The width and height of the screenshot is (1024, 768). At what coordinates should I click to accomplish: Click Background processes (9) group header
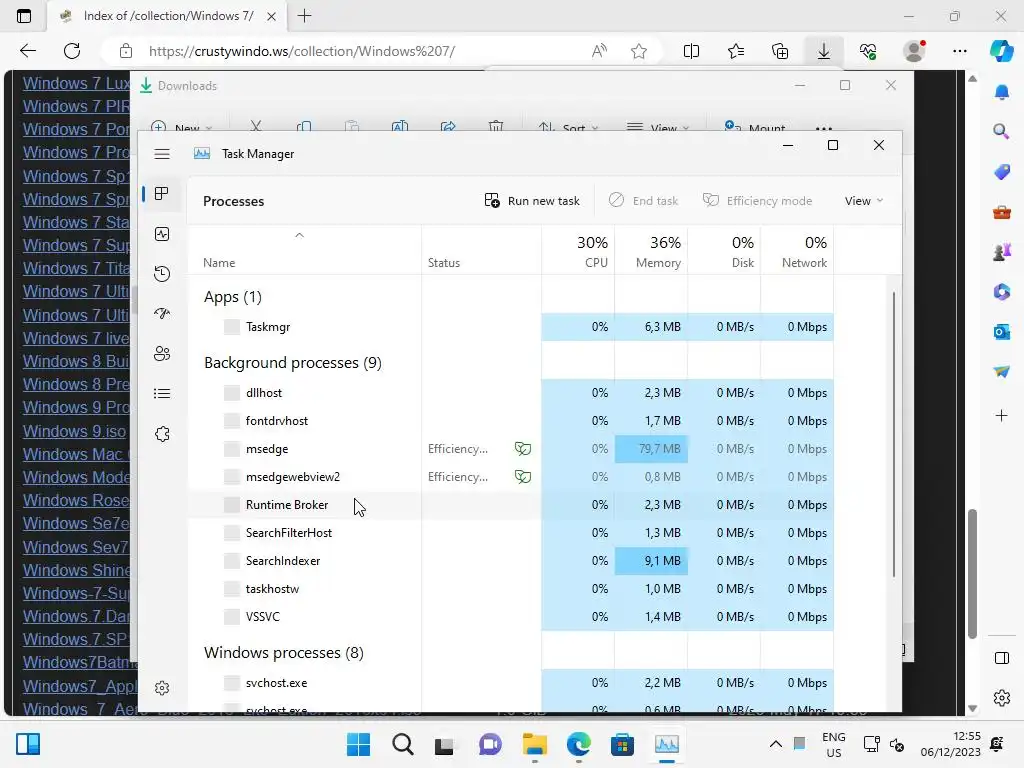point(293,363)
